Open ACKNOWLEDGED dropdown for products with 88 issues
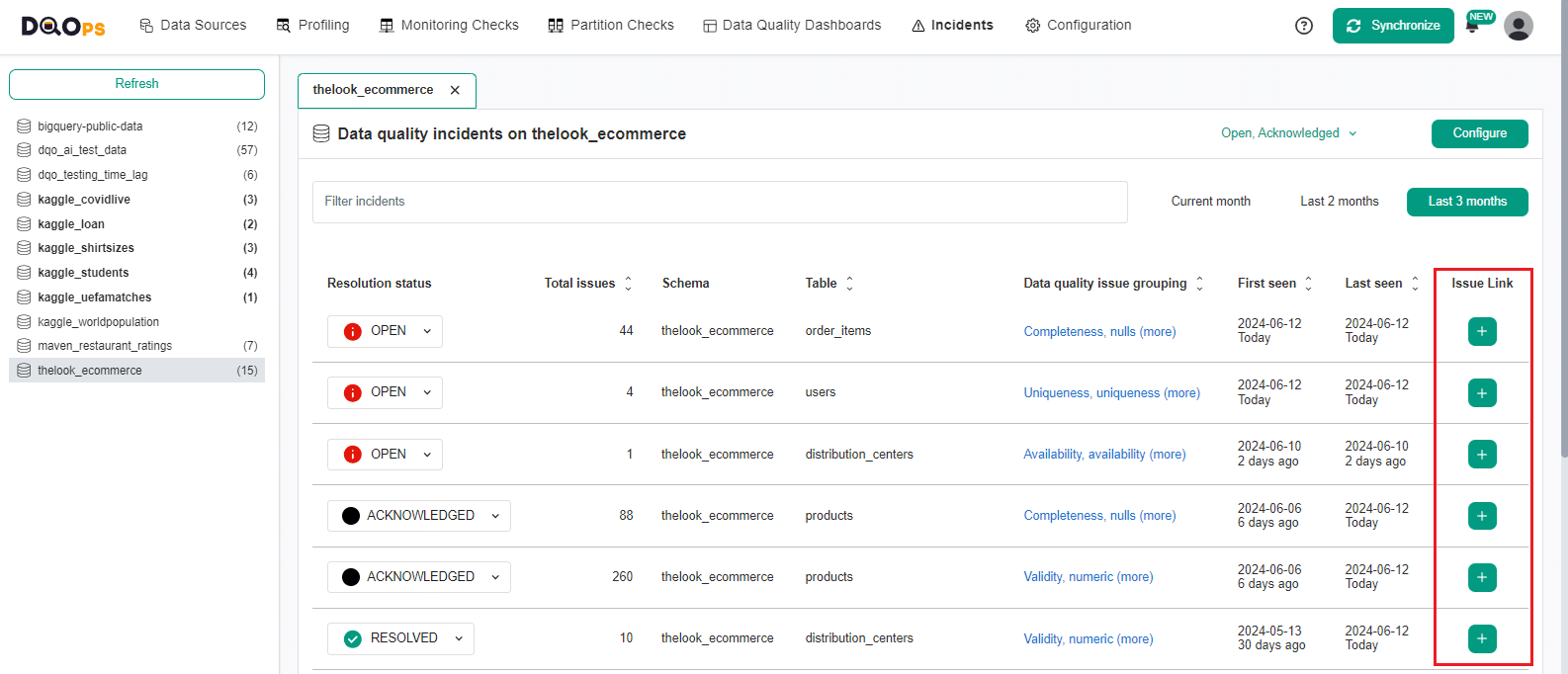Viewport: 1568px width, 674px height. (419, 516)
